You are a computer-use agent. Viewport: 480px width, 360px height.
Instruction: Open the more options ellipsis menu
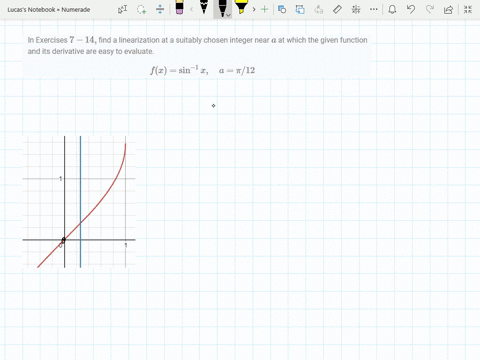click(374, 9)
